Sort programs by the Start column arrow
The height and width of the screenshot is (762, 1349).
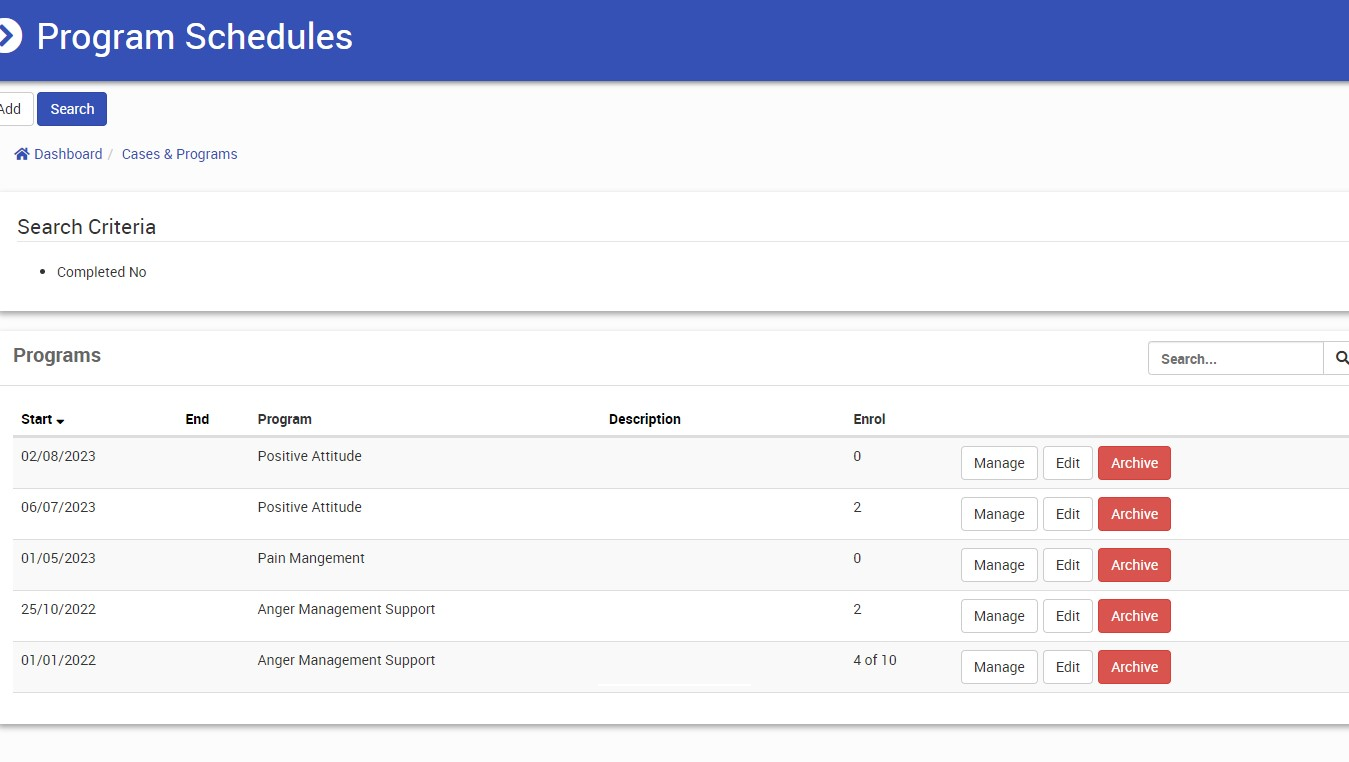click(x=61, y=420)
